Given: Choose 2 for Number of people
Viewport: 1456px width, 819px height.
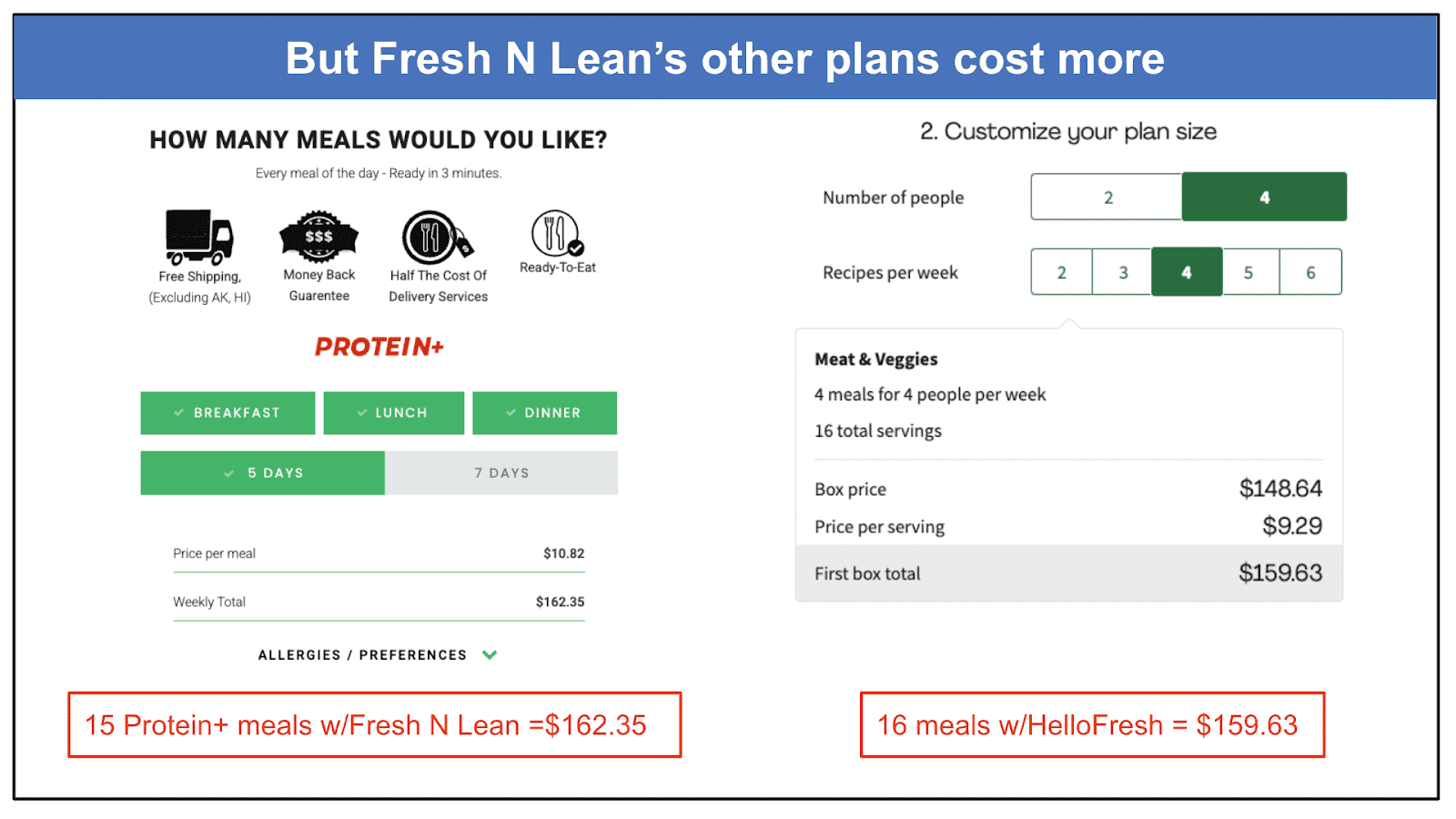Looking at the screenshot, I should pos(1107,197).
